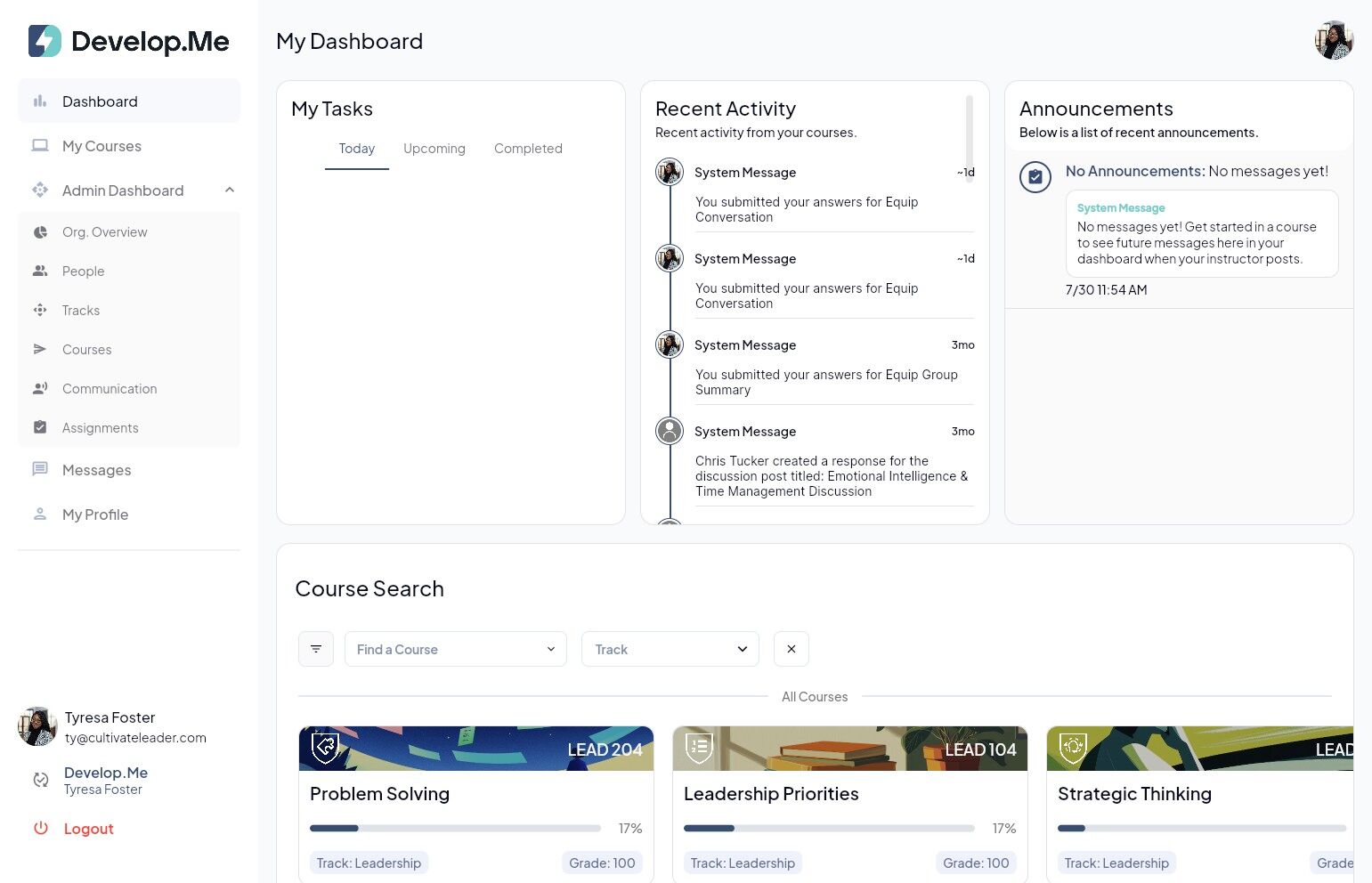
Task: Collapse the Admin Dashboard section chevron
Action: pos(230,190)
